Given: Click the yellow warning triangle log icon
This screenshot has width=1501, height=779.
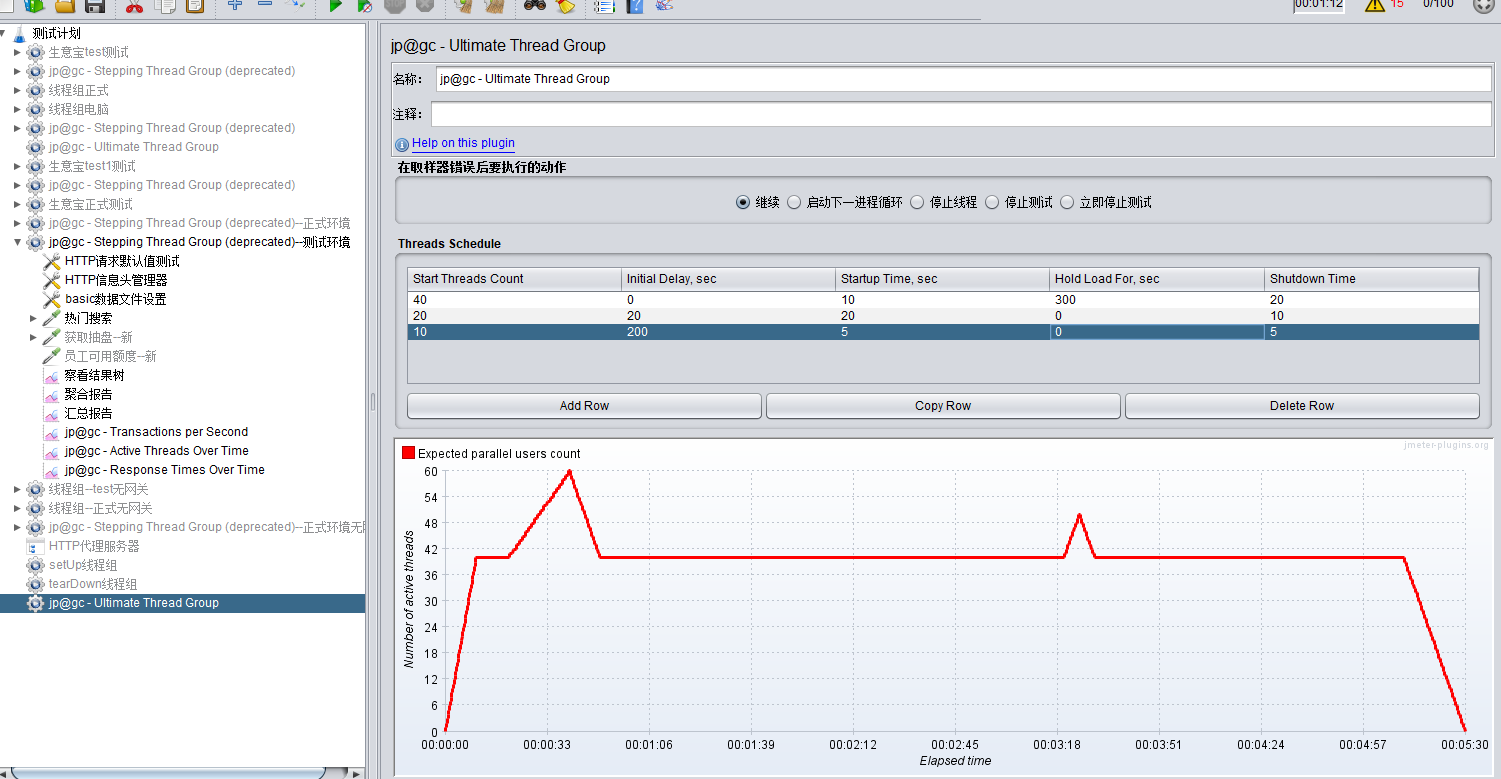Looking at the screenshot, I should pyautogui.click(x=1375, y=5).
